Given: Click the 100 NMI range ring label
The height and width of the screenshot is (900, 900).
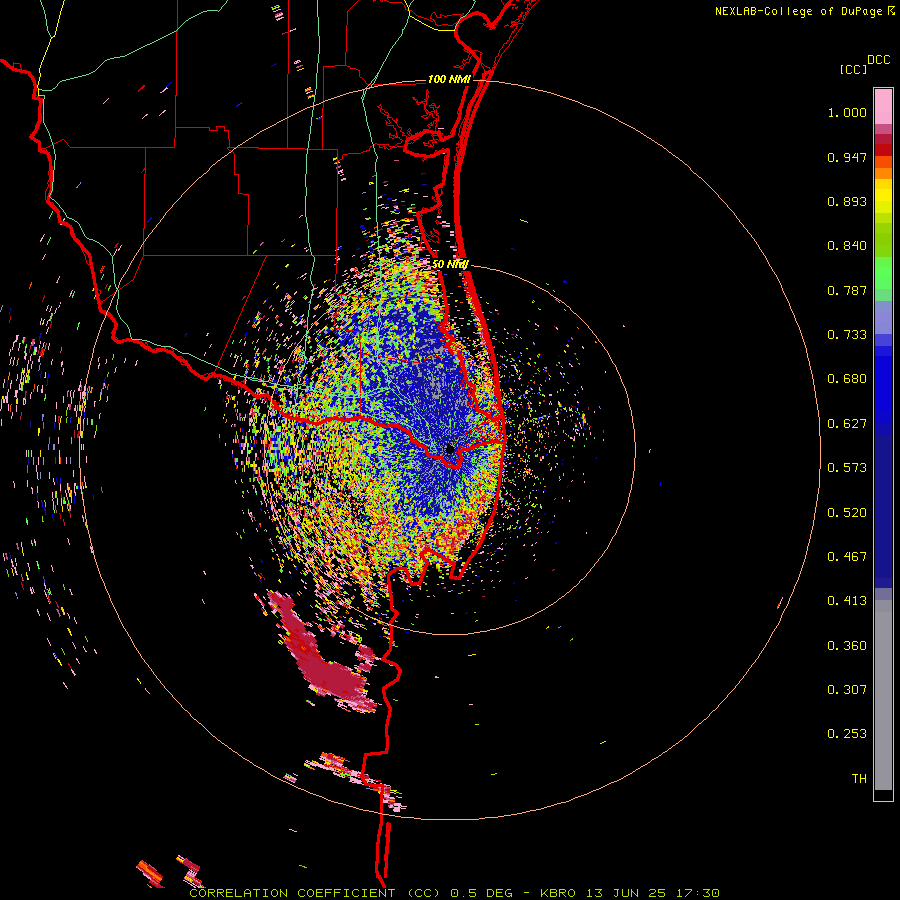Looking at the screenshot, I should tap(449, 79).
